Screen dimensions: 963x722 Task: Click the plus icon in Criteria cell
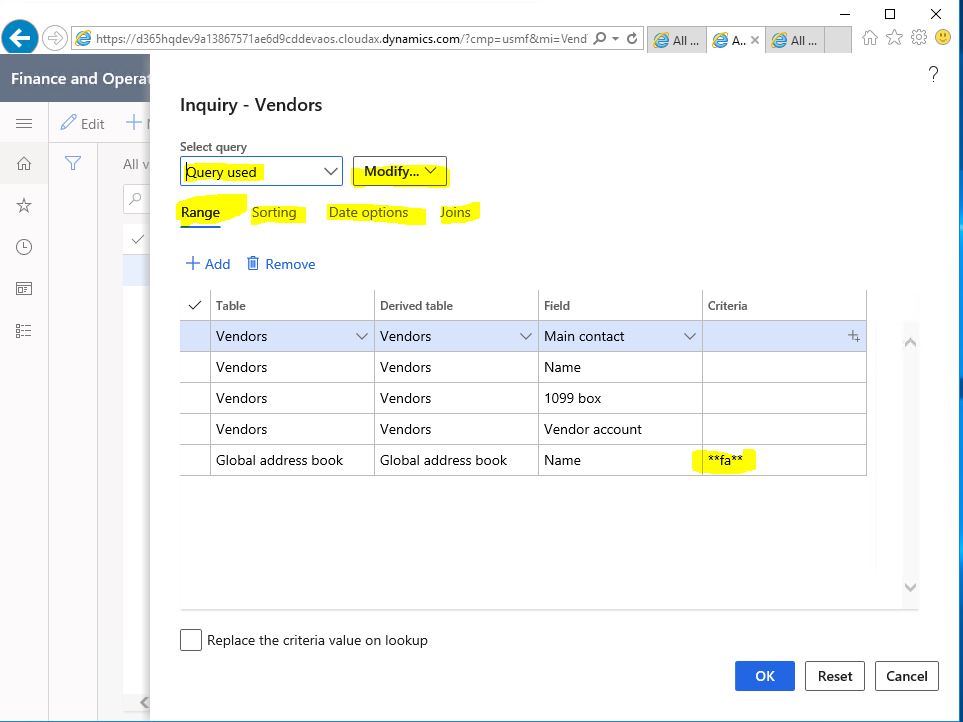(854, 336)
